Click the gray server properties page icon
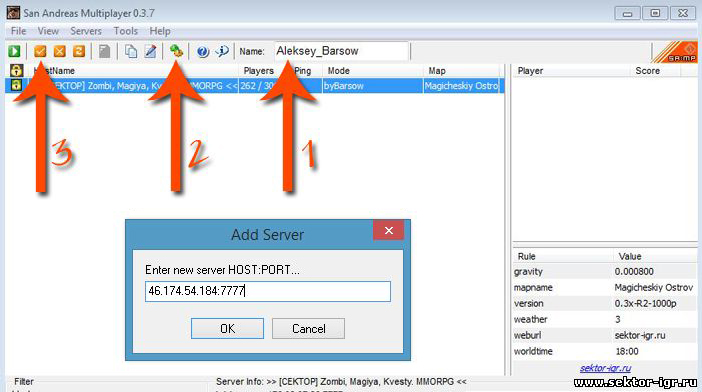702x392 pixels. (105, 51)
